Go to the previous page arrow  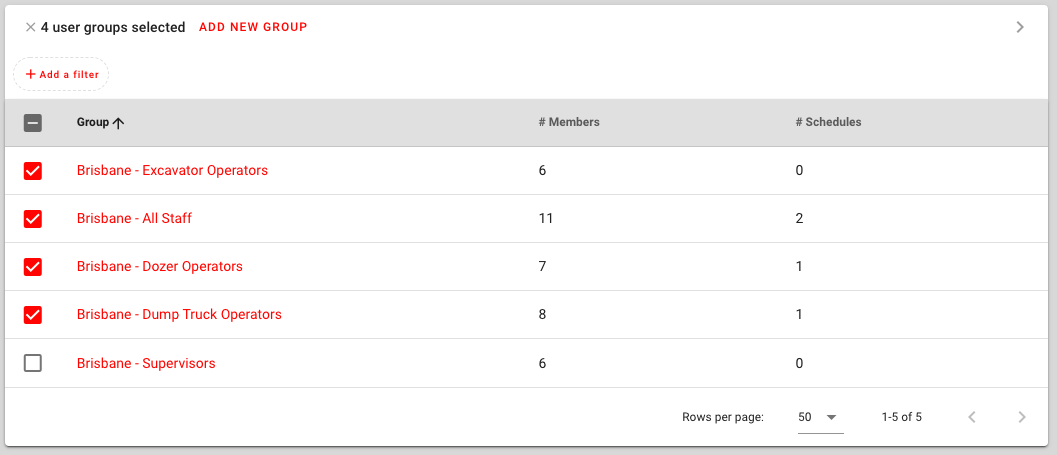(x=971, y=417)
